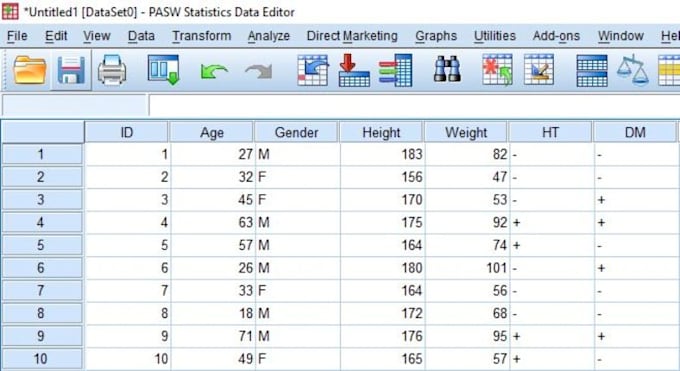
Task: Select the HT column header
Action: click(x=551, y=132)
